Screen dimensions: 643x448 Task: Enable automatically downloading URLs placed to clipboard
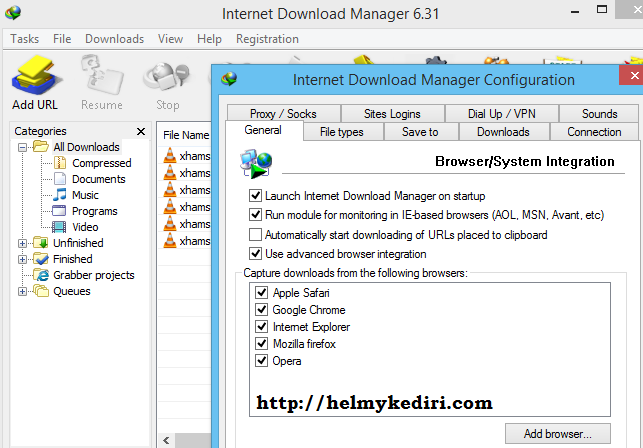[255, 235]
